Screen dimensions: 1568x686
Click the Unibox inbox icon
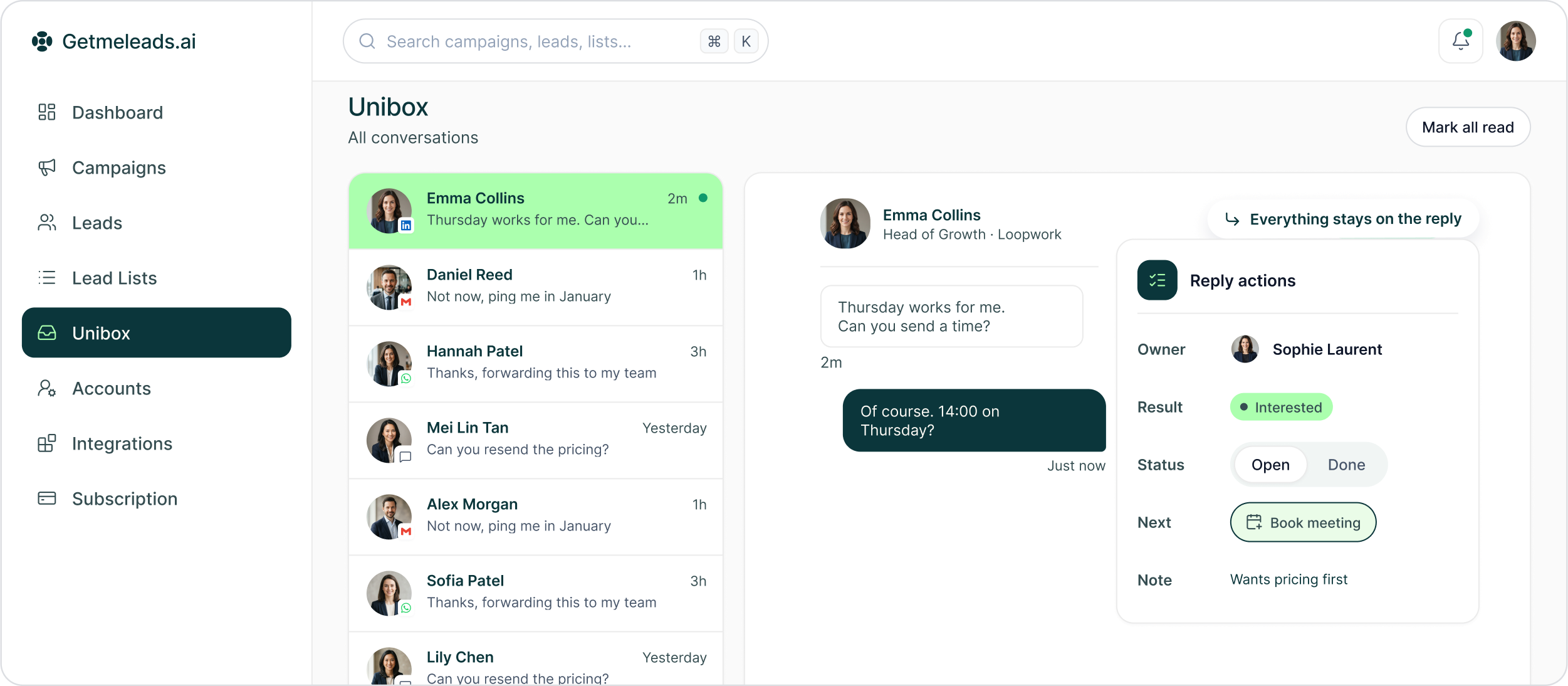click(x=47, y=333)
